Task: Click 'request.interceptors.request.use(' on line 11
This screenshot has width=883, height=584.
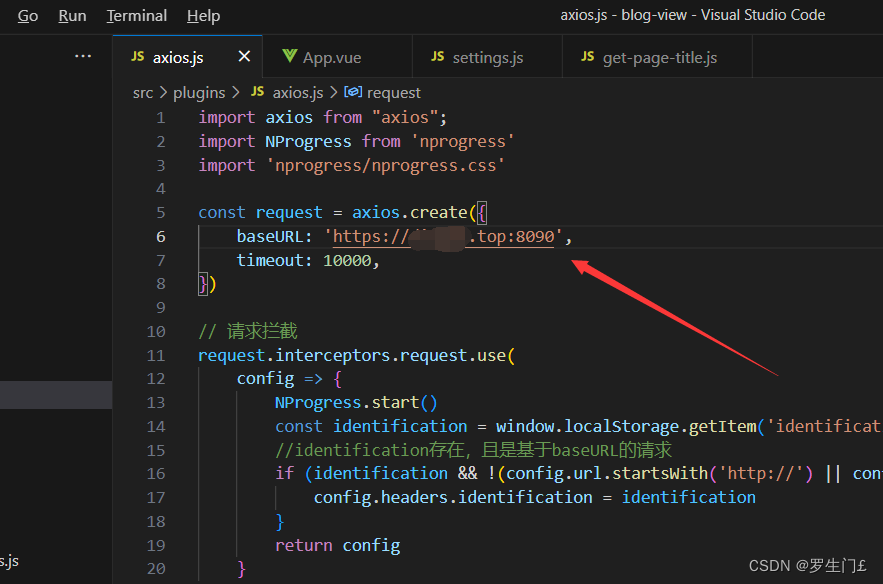Action: click(x=356, y=355)
